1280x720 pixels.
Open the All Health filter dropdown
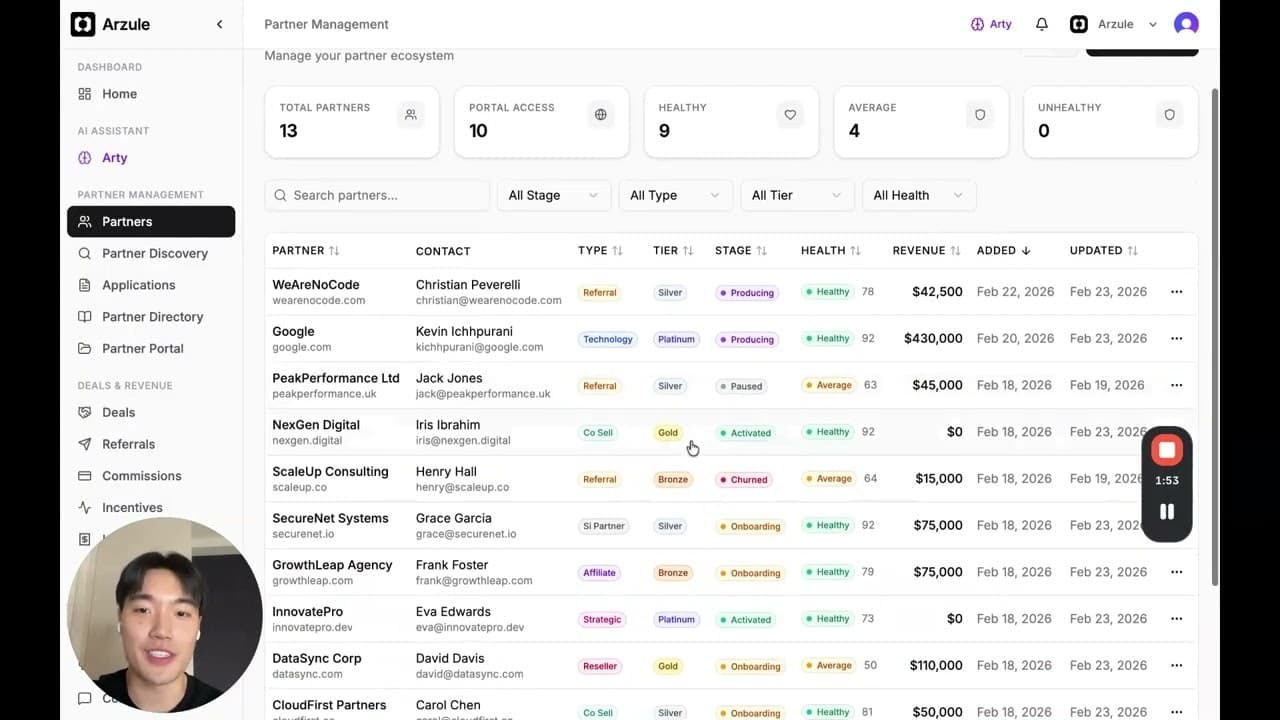tap(917, 195)
